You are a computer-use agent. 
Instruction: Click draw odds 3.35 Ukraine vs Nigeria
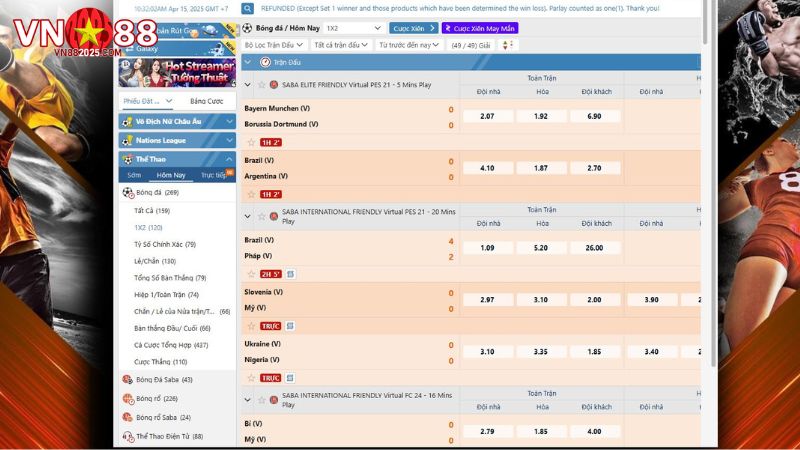(541, 352)
